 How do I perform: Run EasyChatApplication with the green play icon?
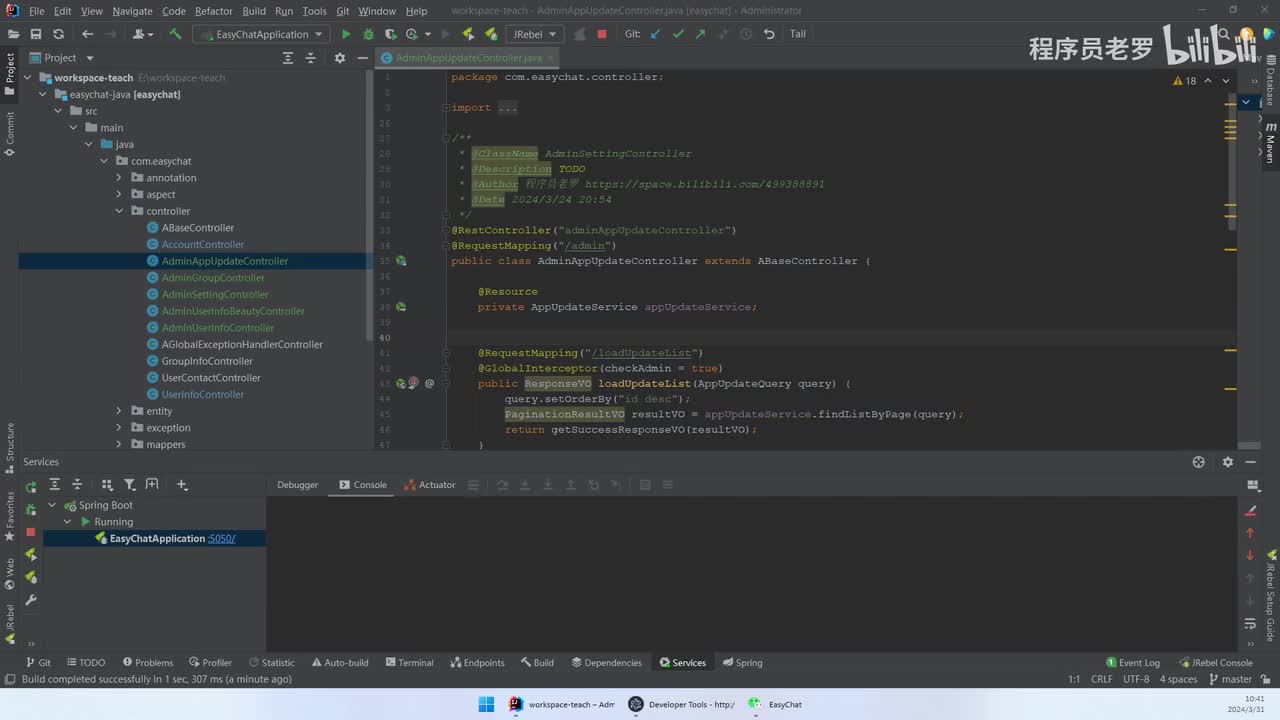tap(346, 34)
